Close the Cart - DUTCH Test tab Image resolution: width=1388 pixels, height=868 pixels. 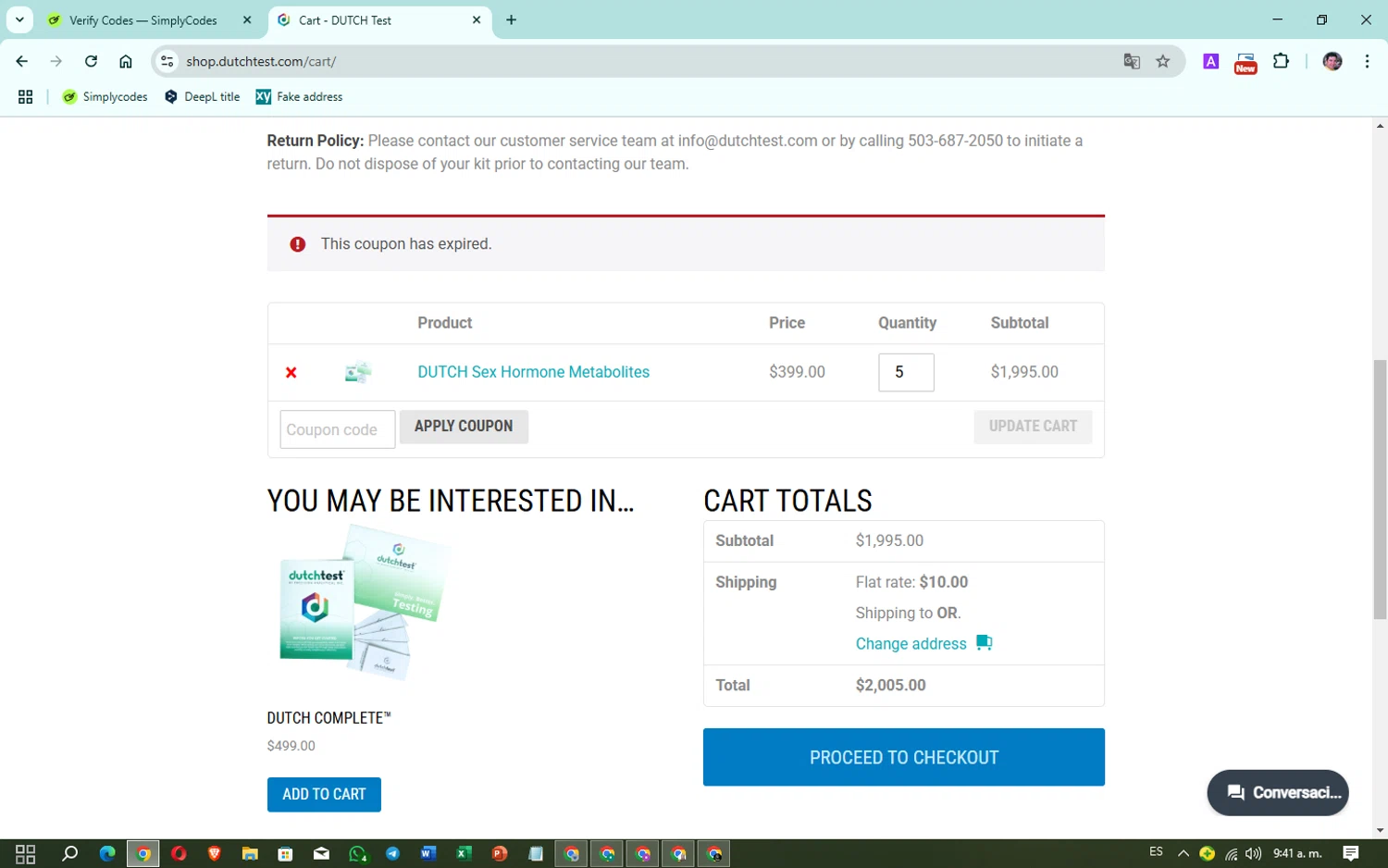477,19
